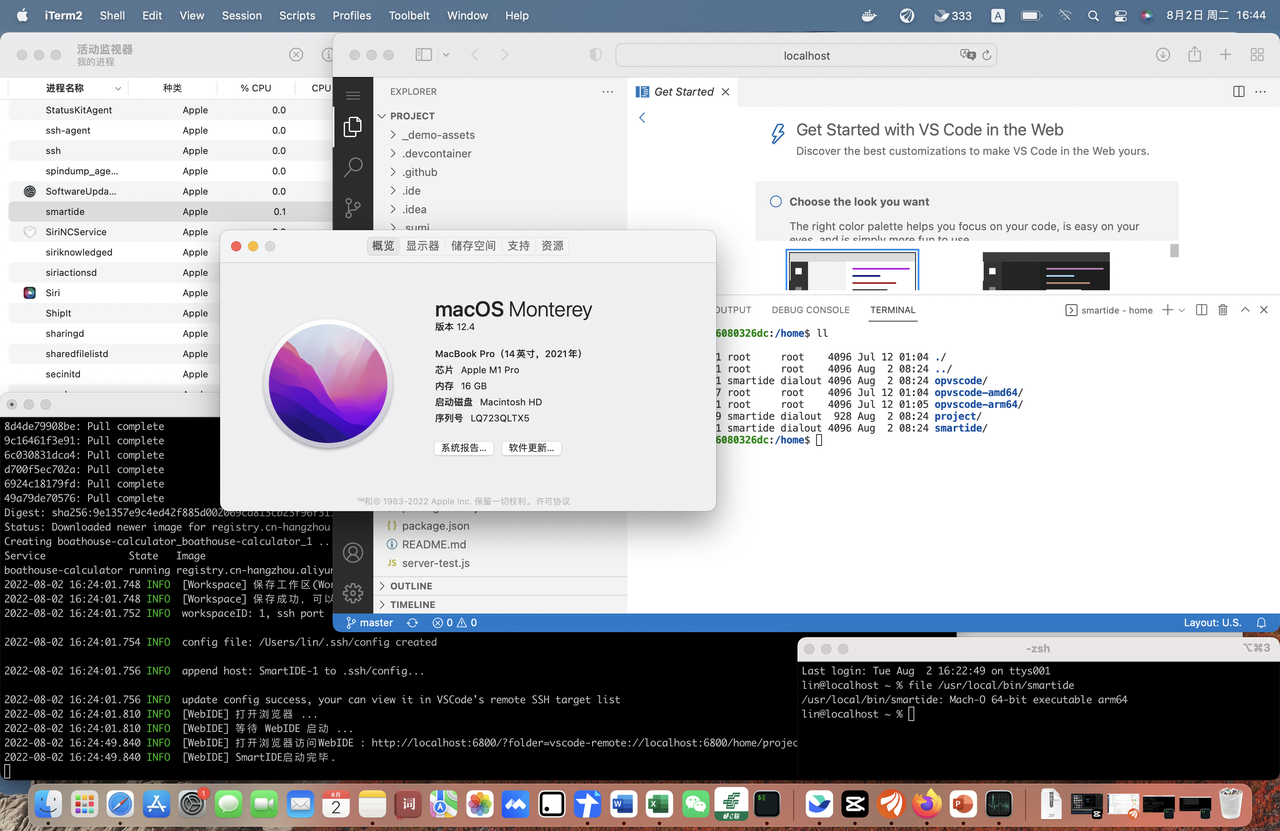Click Layout: U.S. in the status bar
The width and height of the screenshot is (1280, 831).
[1212, 622]
